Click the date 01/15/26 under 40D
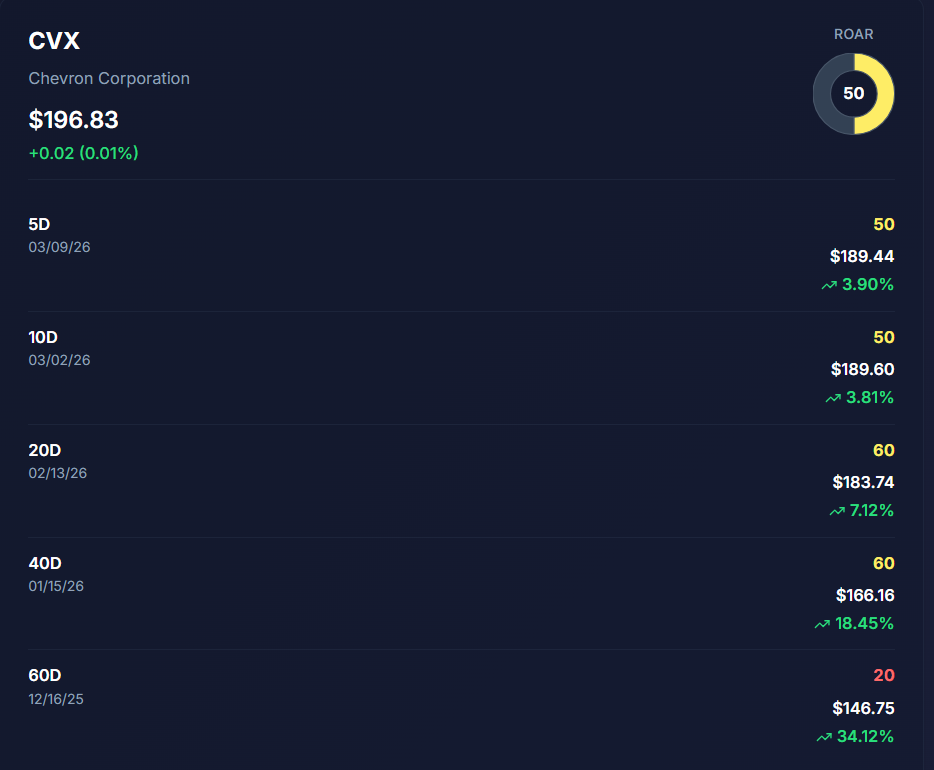This screenshot has width=934, height=770. tap(56, 586)
